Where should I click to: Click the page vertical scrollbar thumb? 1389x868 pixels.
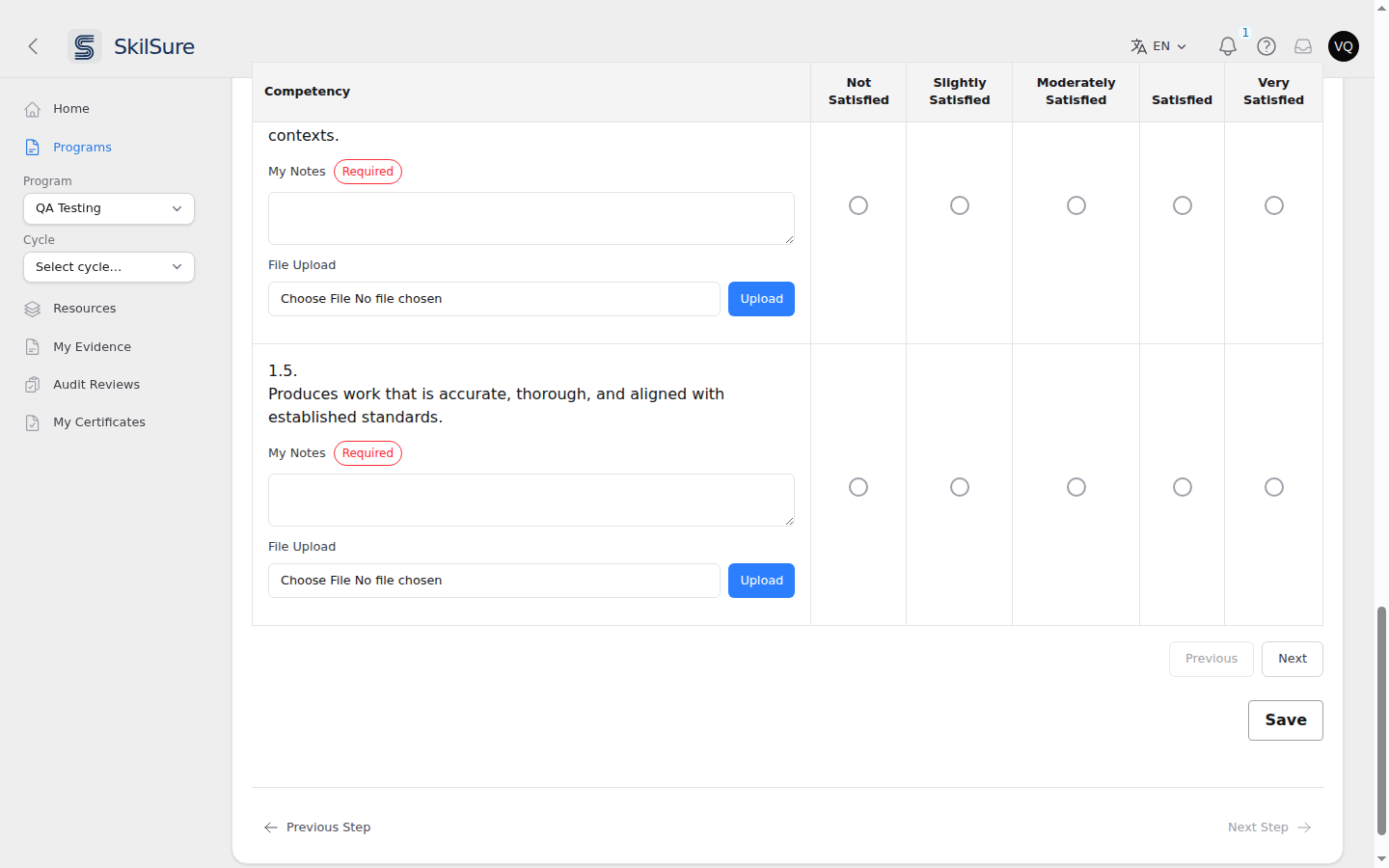pyautogui.click(x=1381, y=720)
